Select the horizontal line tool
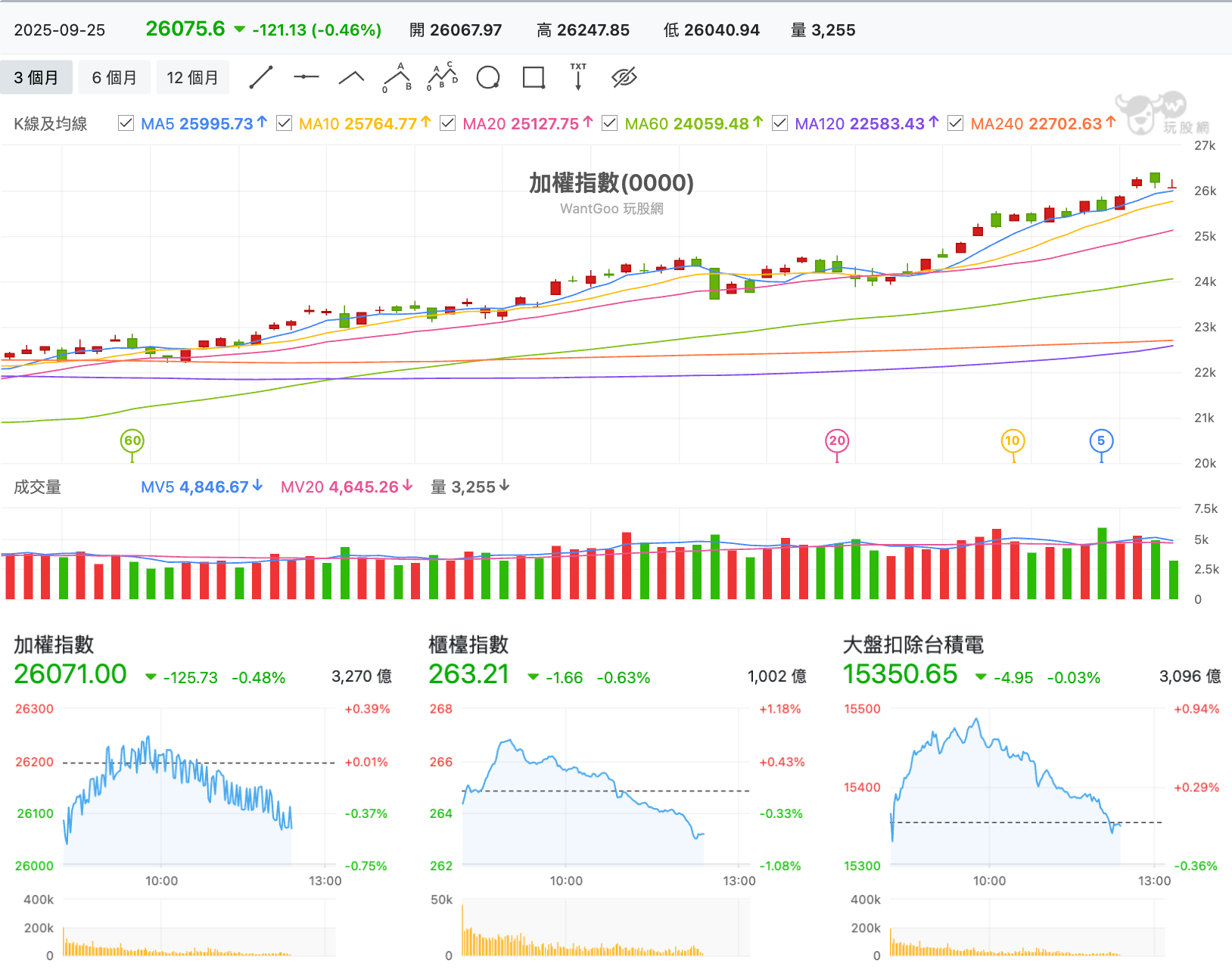The image size is (1232, 976). coord(306,76)
